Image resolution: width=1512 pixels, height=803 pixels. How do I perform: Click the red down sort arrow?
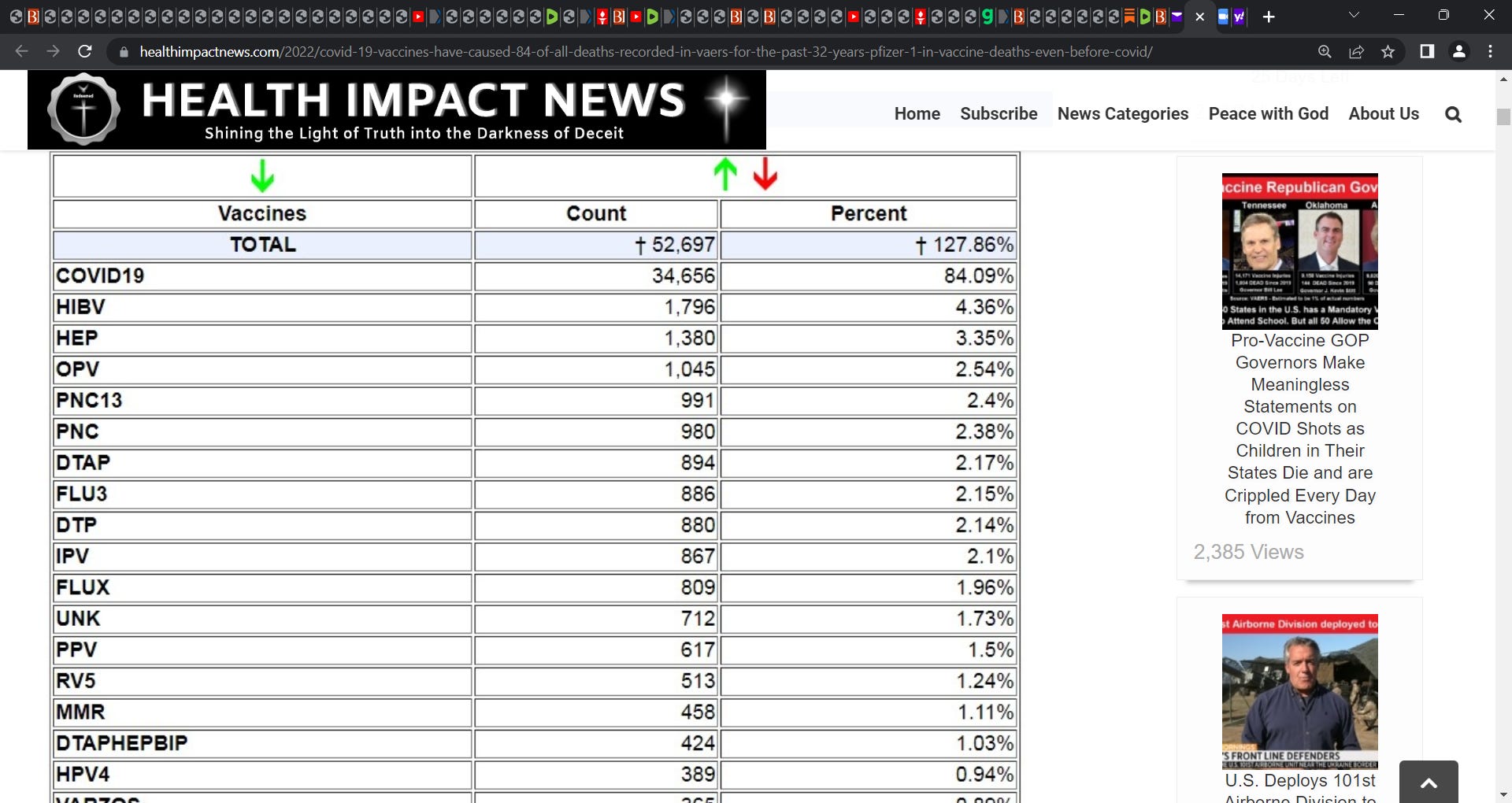(x=765, y=174)
